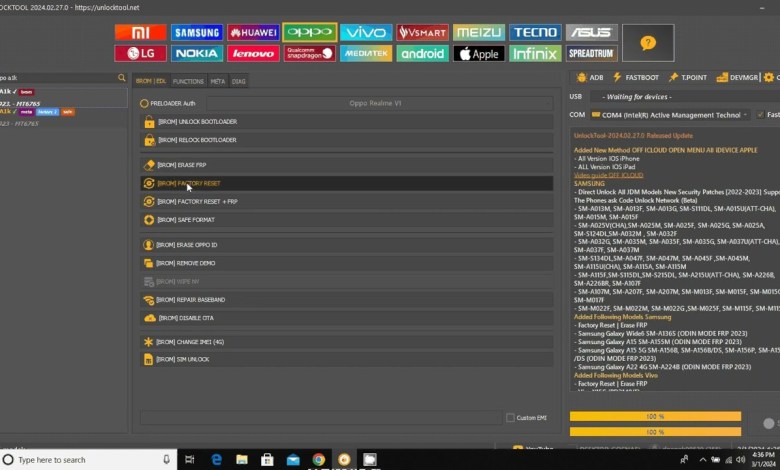Open Fastboot tools
The image size is (780, 470).
coord(636,78)
